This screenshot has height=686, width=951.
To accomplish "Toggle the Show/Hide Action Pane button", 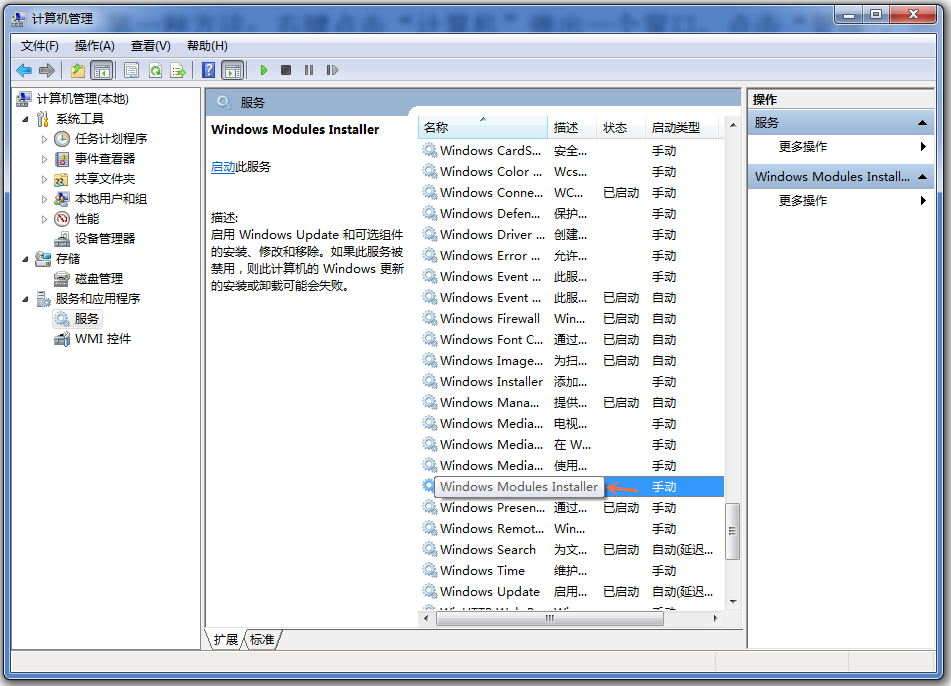I will 232,70.
